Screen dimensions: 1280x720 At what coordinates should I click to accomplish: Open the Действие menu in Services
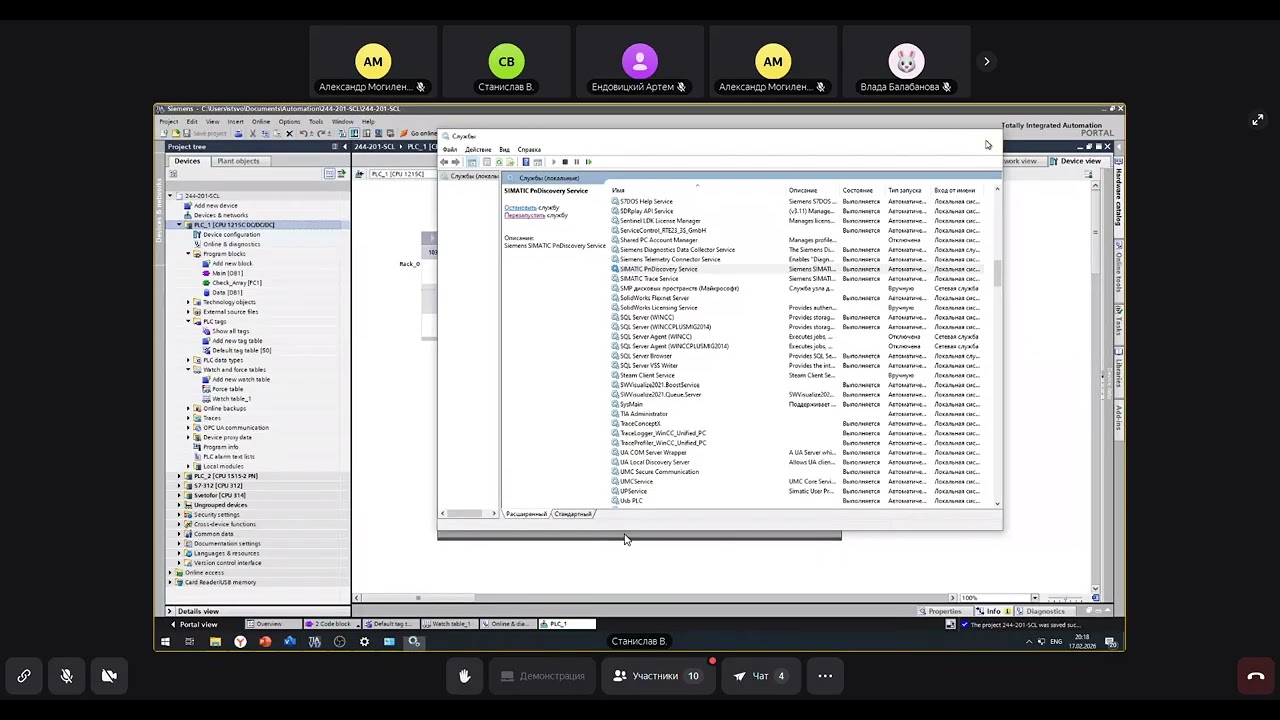(478, 150)
